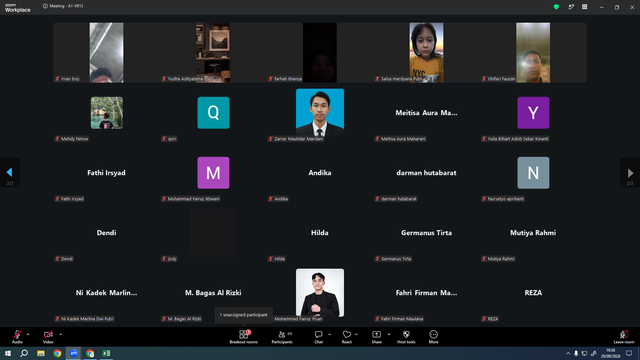Click Zarrar Maulidar Mardani's profile photo
This screenshot has height=360, width=640.
tap(320, 113)
